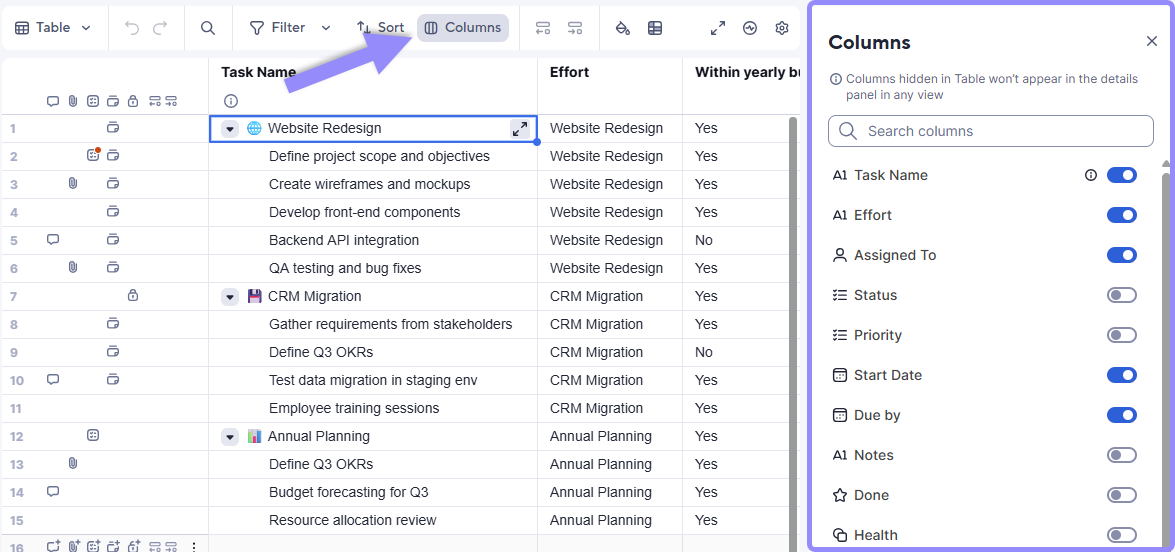Viewport: 1175px width, 552px height.
Task: Click the Effort column header
Action: point(610,86)
